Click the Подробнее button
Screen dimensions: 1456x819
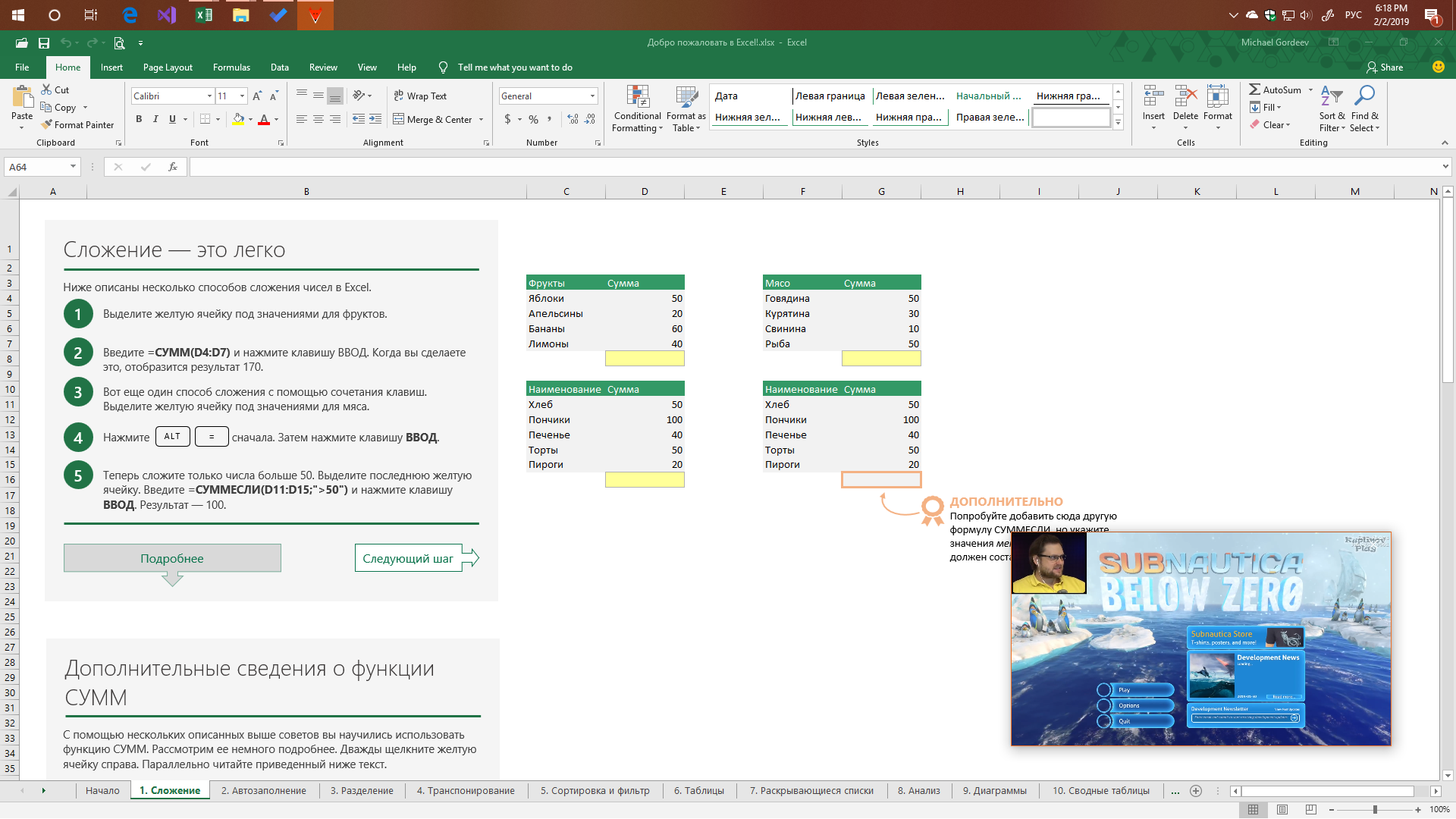coord(172,558)
